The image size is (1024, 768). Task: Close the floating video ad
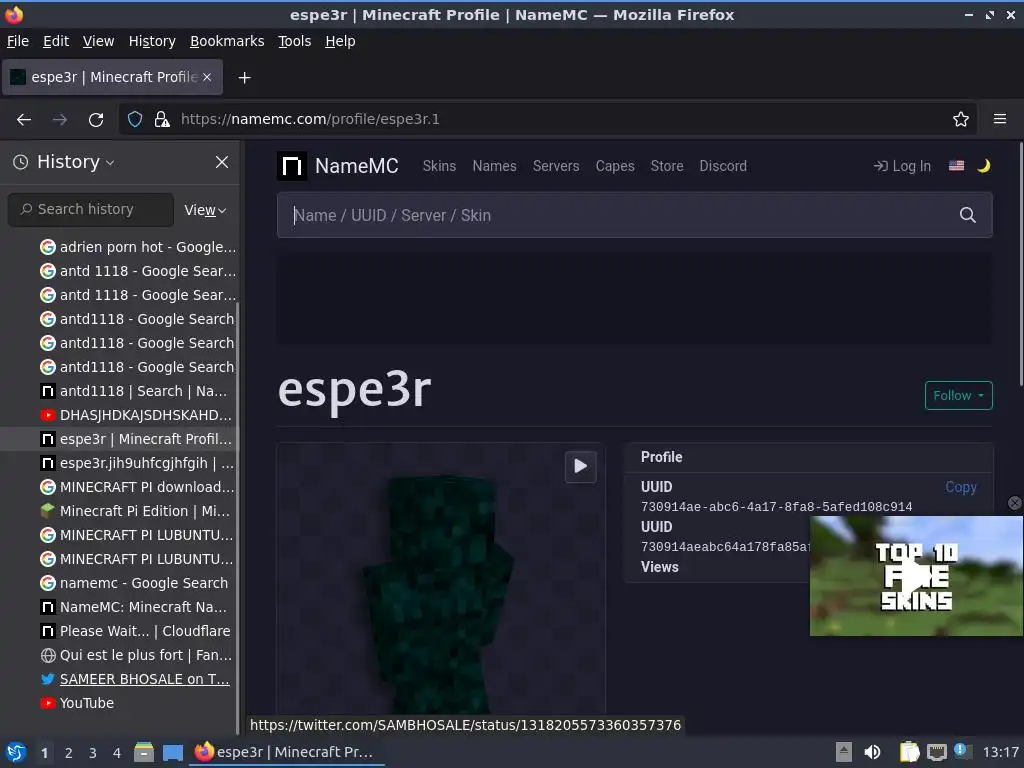[1014, 503]
